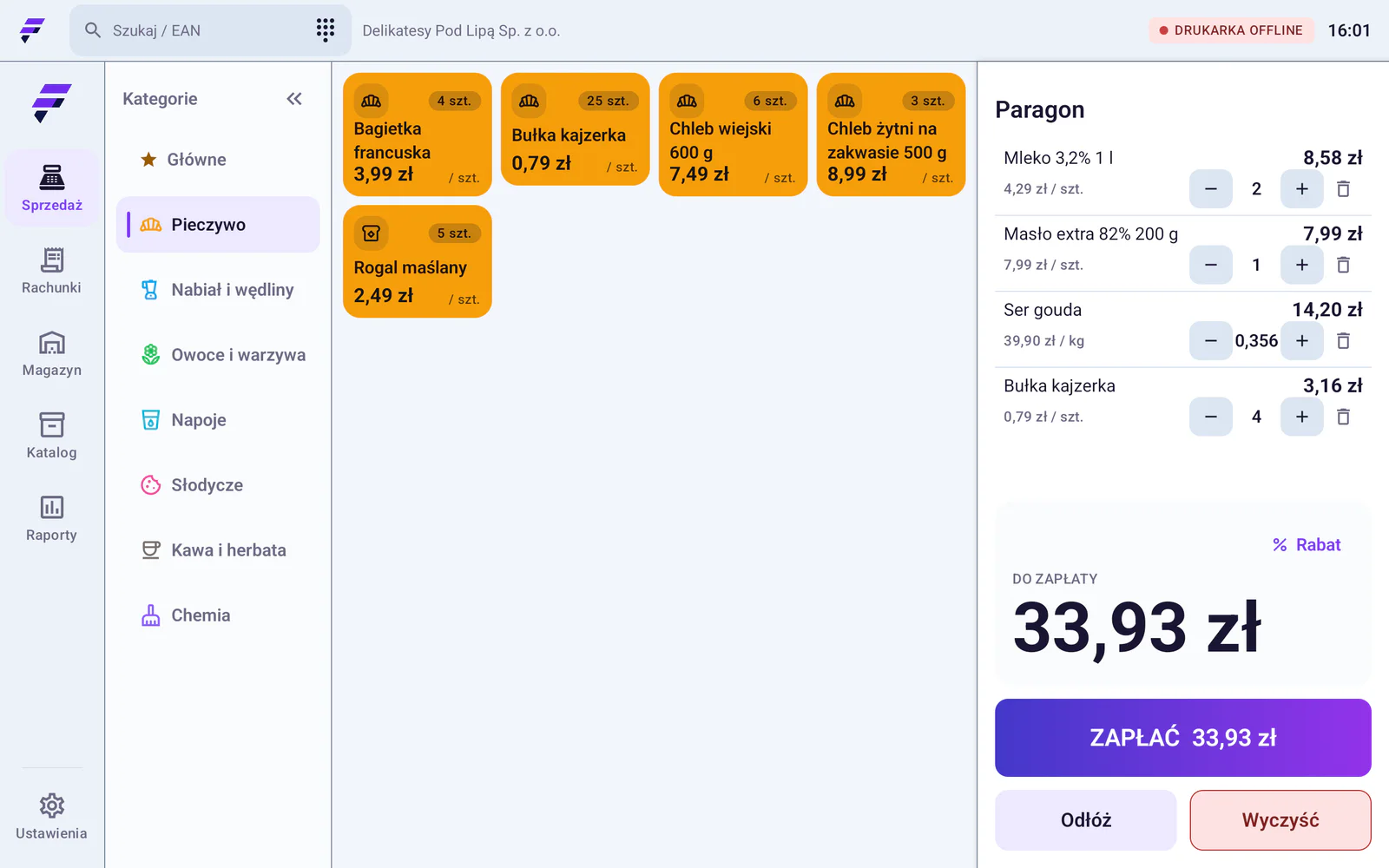The height and width of the screenshot is (868, 1389).
Task: Remove Masło extra from receipt
Action: click(x=1343, y=265)
